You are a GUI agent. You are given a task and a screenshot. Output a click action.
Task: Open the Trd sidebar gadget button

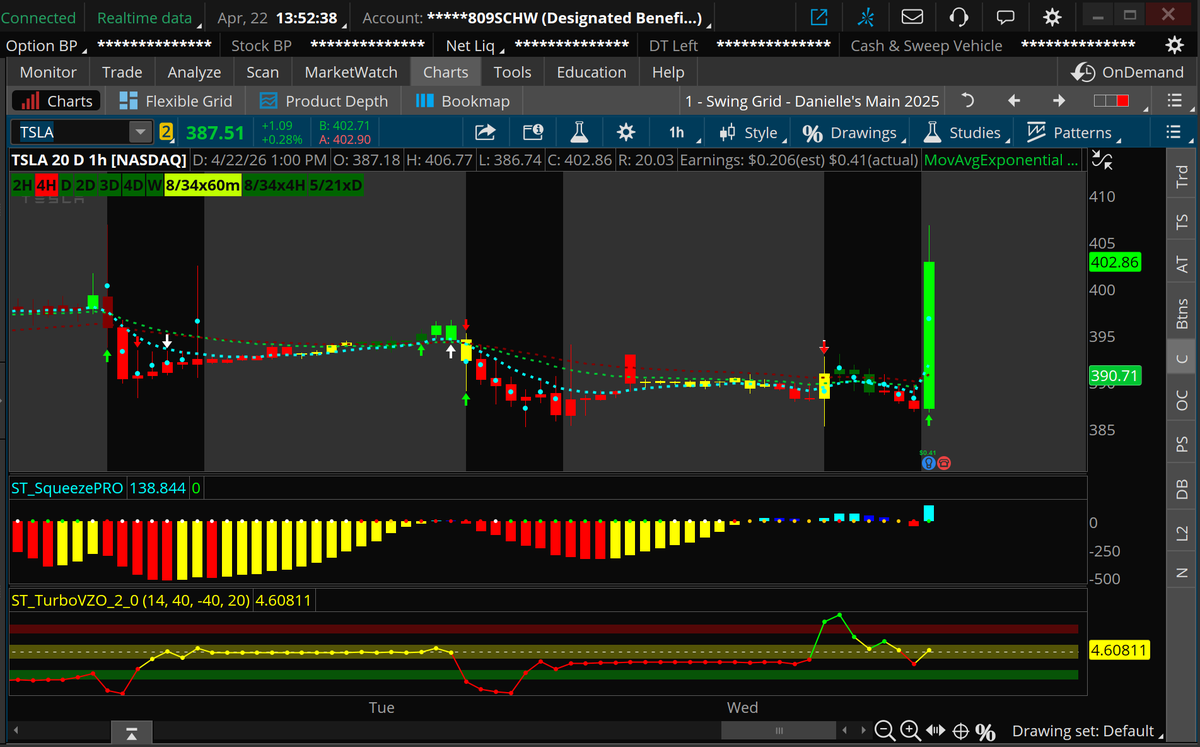tap(1182, 177)
